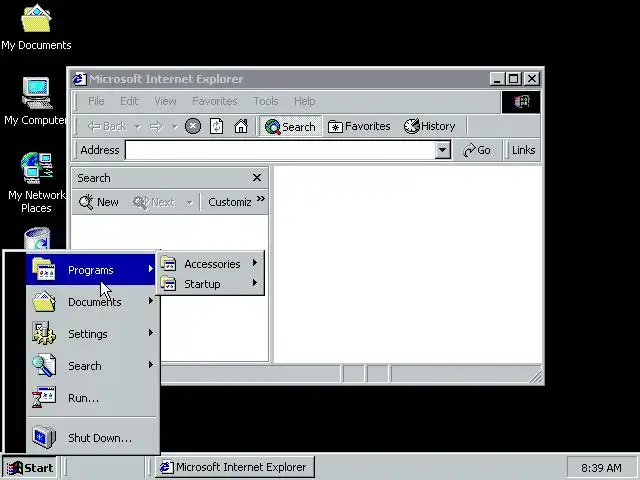Select Programs in the Start menu
640x480 pixels.
[x=91, y=269]
